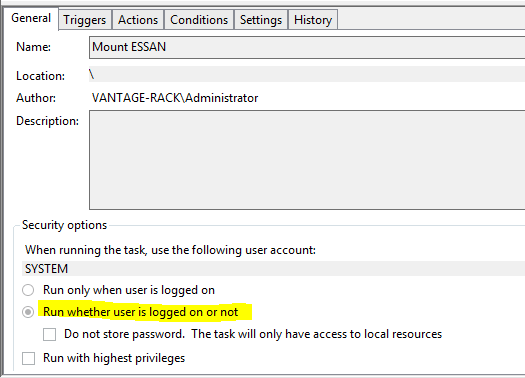This screenshot has height=378, width=525.
Task: Click the Run with highest privileges label text
Action: point(114,358)
